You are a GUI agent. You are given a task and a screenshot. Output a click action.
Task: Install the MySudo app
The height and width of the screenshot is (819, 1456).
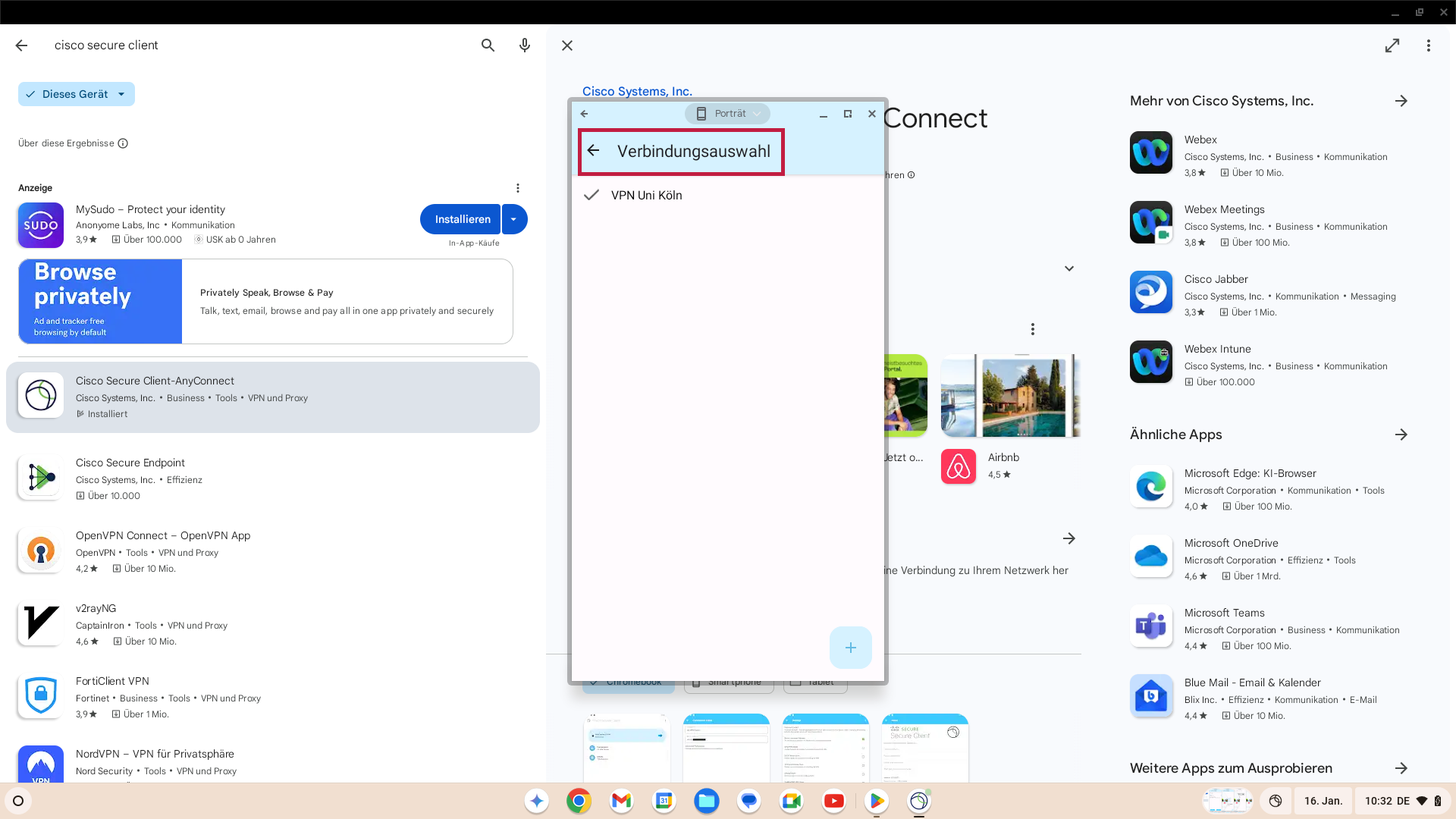click(460, 219)
